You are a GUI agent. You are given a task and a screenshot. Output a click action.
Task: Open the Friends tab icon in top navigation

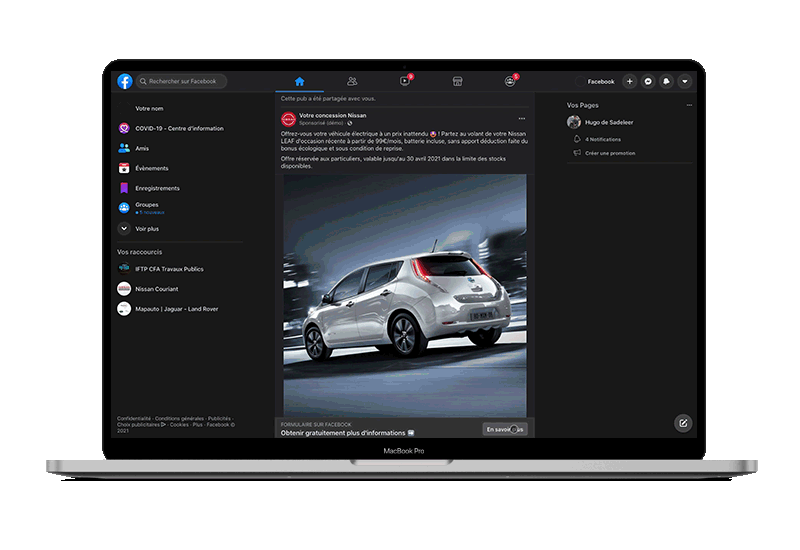[352, 81]
